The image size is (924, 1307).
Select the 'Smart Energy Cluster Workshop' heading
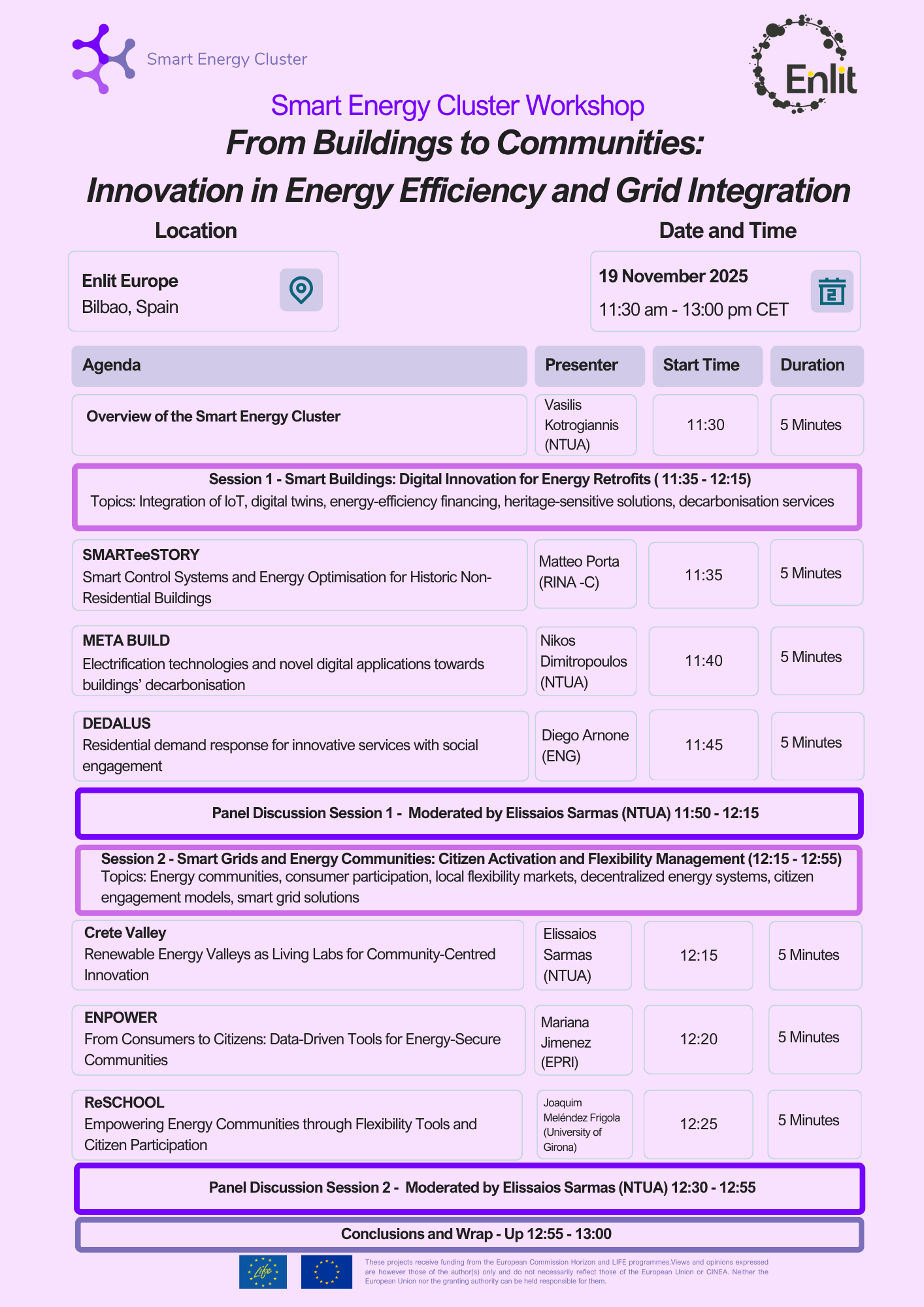tap(457, 105)
